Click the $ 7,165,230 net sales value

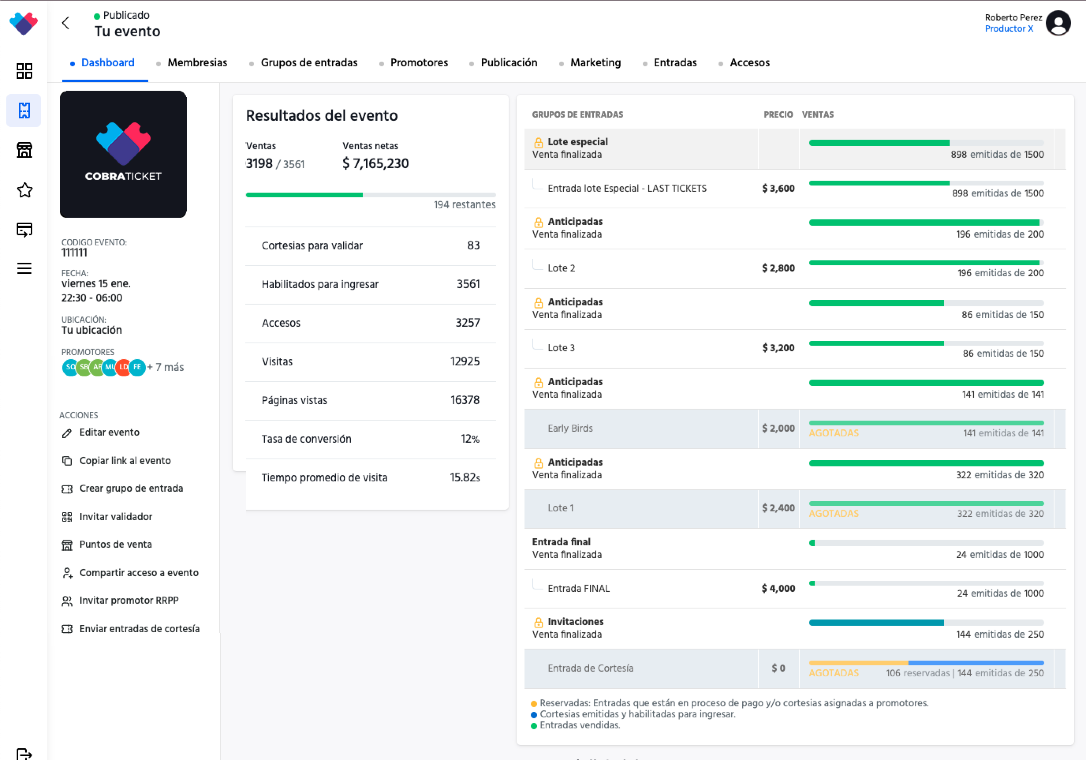(375, 164)
